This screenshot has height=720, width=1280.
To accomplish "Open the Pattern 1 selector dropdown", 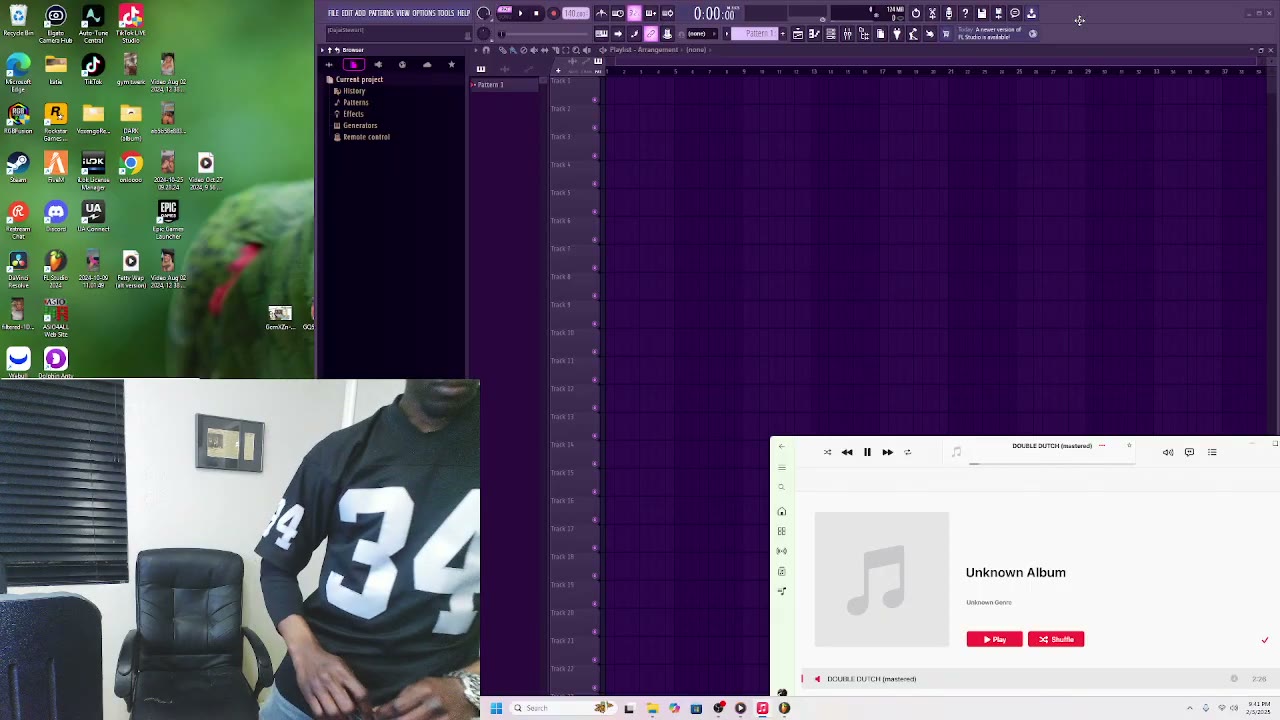I will 757,34.
